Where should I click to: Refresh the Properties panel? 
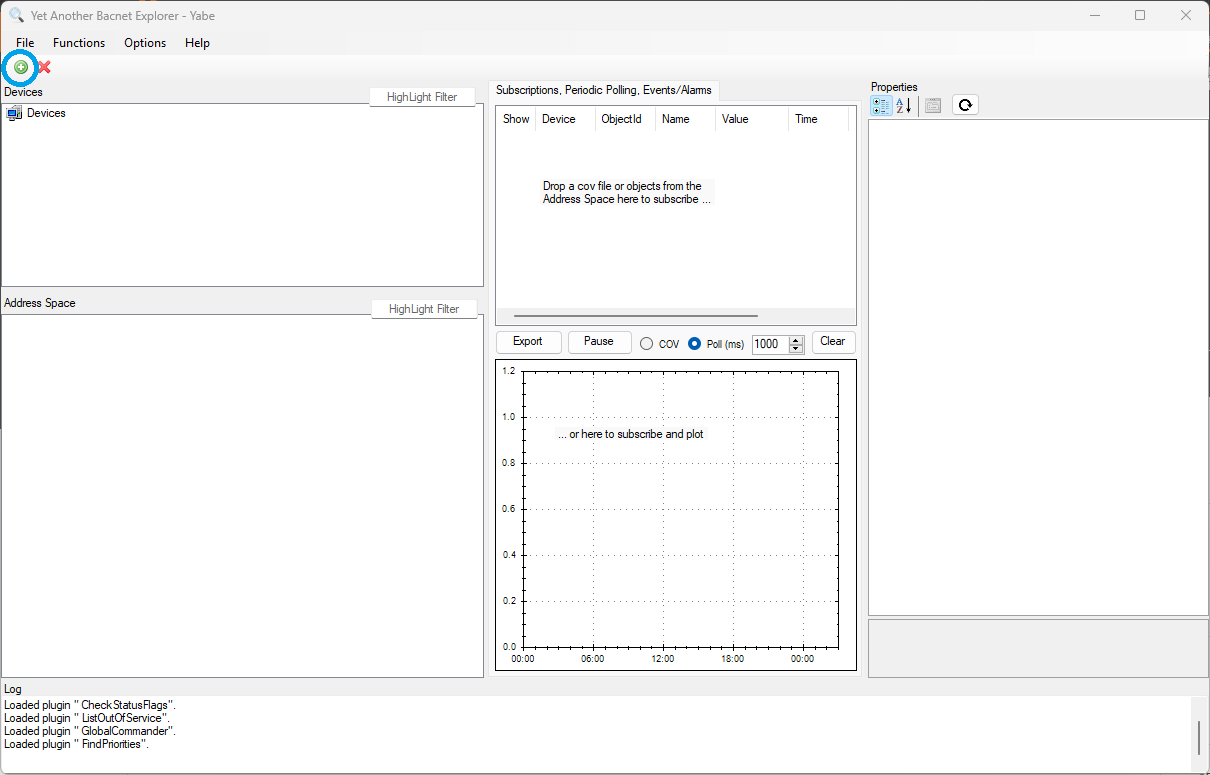coord(965,105)
